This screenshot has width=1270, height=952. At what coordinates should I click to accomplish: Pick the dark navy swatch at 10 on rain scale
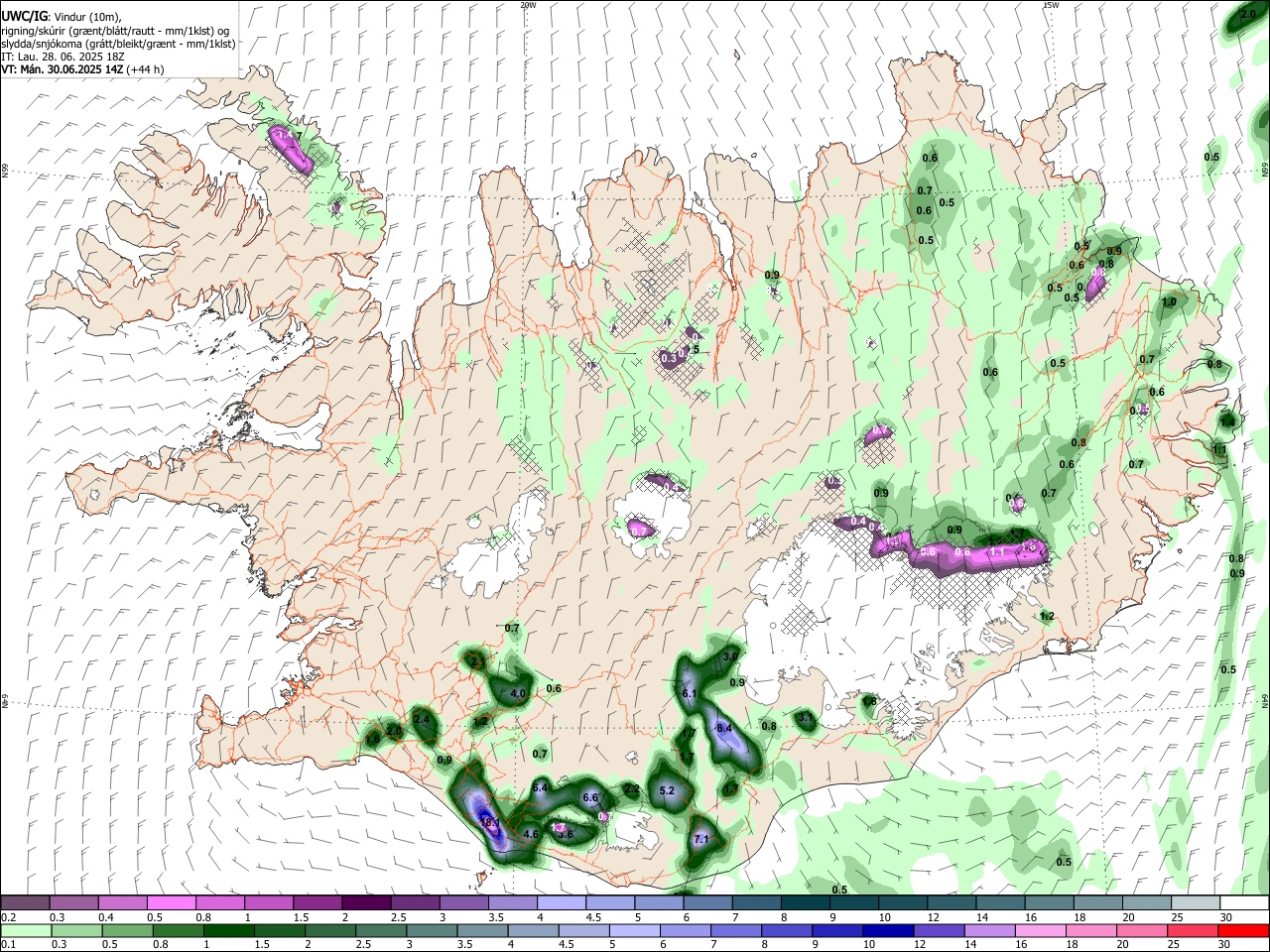click(886, 931)
